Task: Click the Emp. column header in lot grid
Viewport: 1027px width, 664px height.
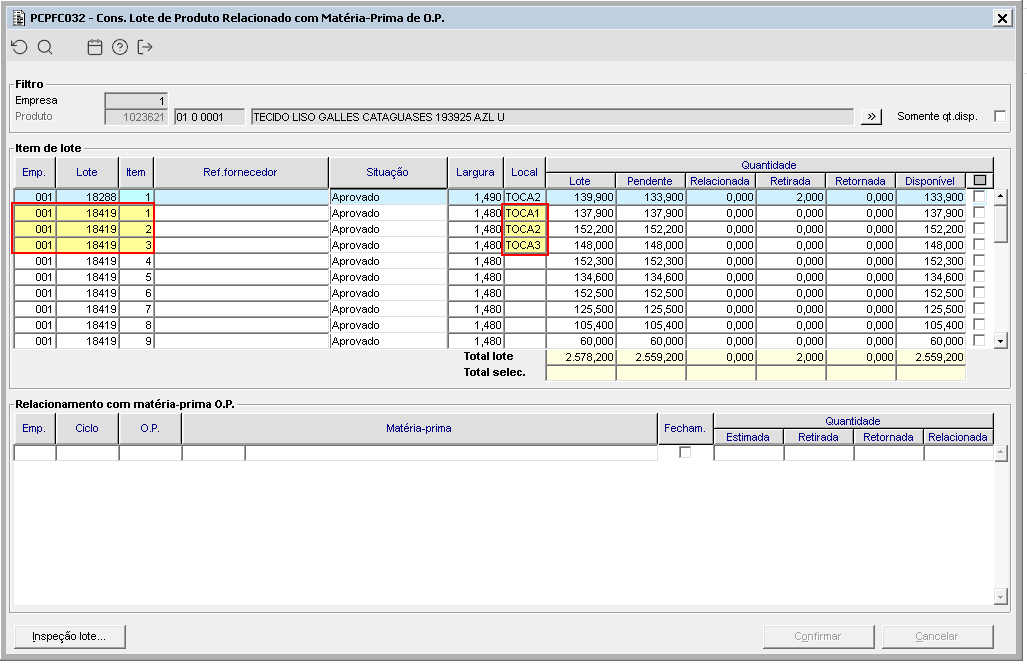Action: 34,172
